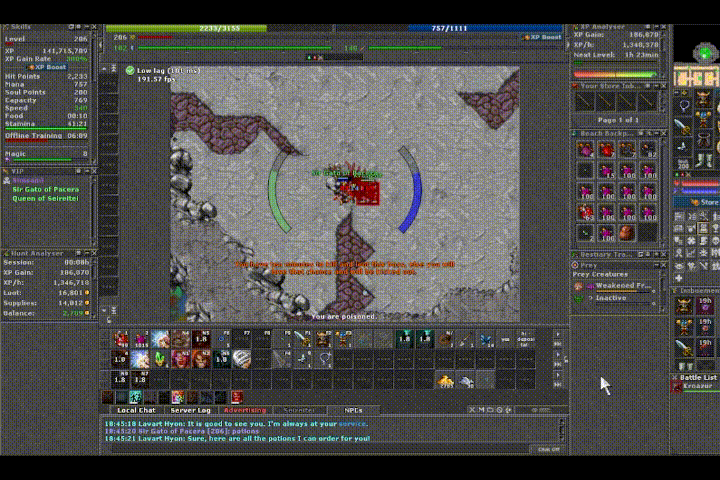This screenshot has width=720, height=480.
Task: Toggle the Chat Off button
Action: click(x=549, y=449)
